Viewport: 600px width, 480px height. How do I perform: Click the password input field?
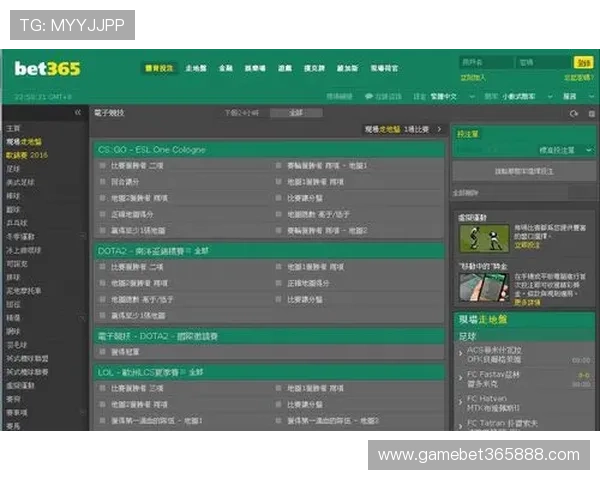(543, 62)
